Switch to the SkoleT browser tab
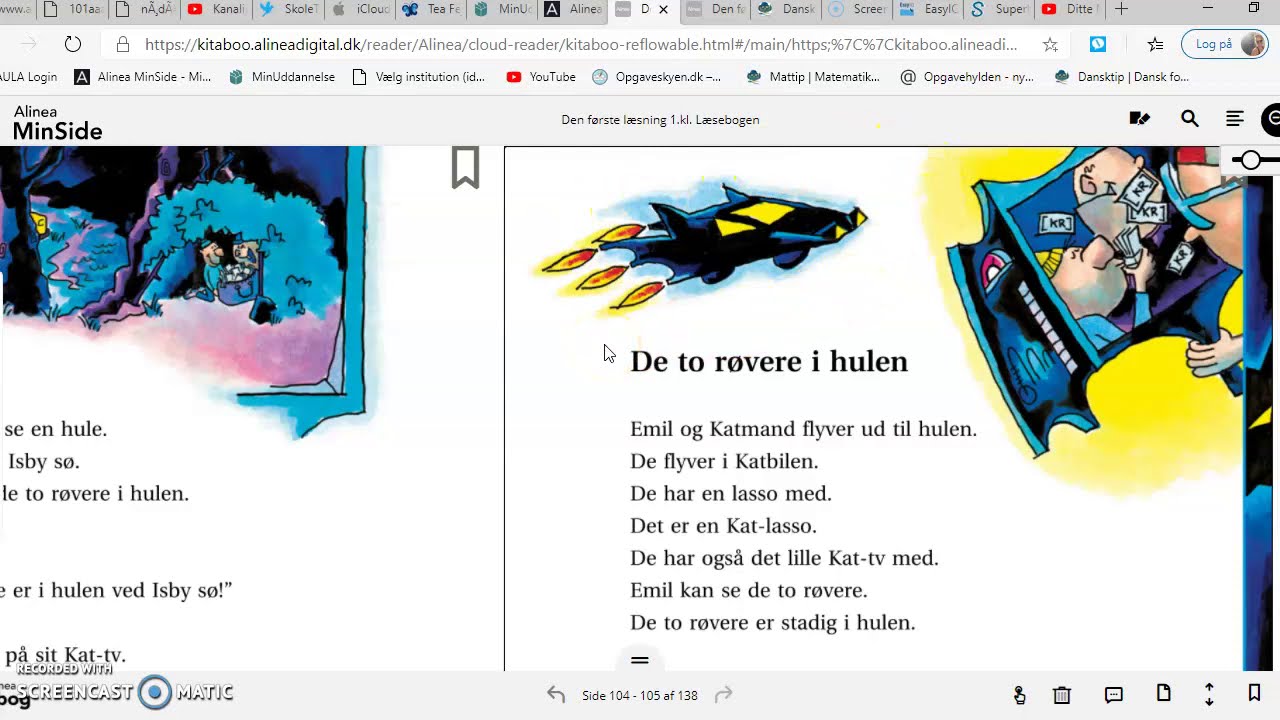The height and width of the screenshot is (720, 1280). (288, 10)
